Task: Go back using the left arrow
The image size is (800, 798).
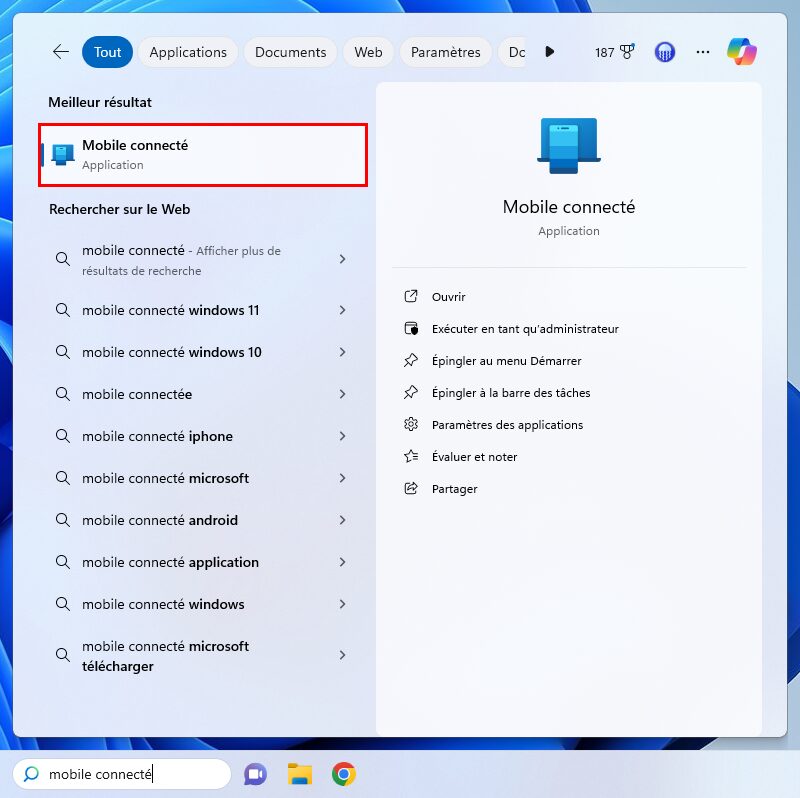Action: 61,52
